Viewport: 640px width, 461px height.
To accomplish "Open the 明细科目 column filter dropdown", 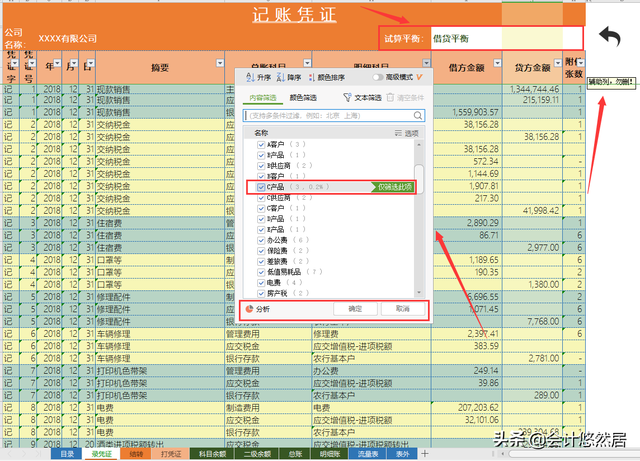I will (x=426, y=63).
